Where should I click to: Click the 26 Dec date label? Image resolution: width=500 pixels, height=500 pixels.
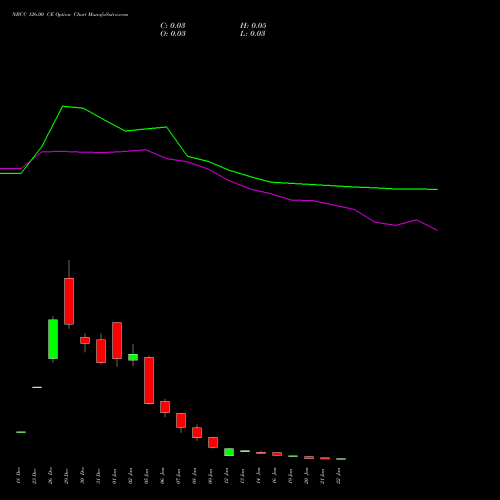pos(50,476)
